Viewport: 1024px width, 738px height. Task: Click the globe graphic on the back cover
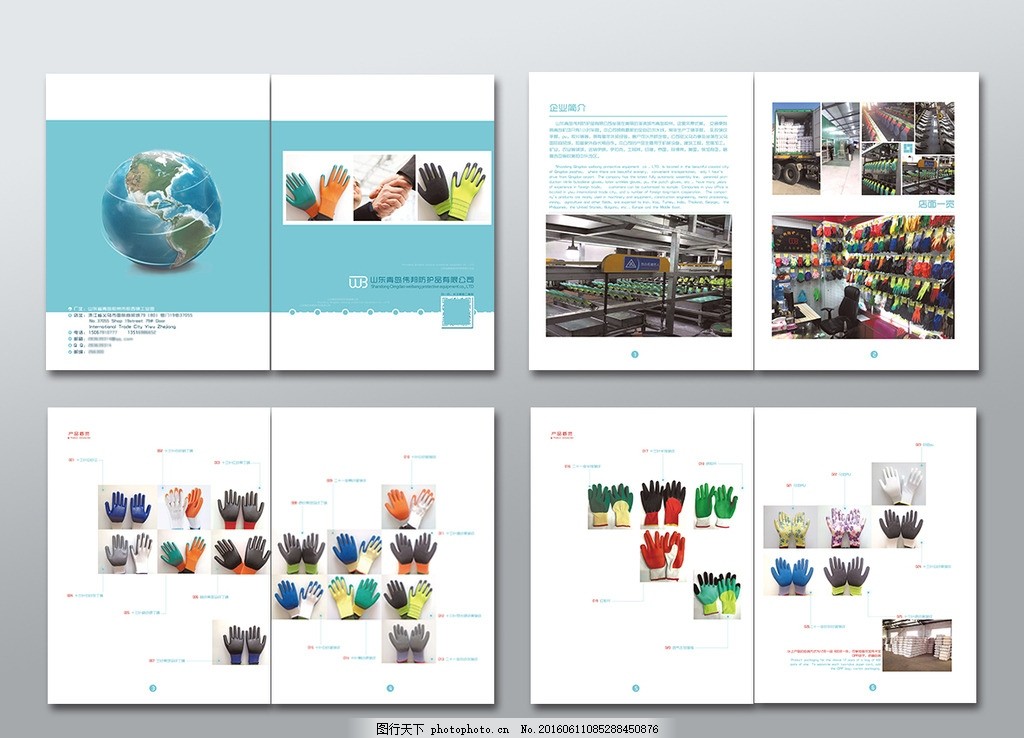coord(159,209)
